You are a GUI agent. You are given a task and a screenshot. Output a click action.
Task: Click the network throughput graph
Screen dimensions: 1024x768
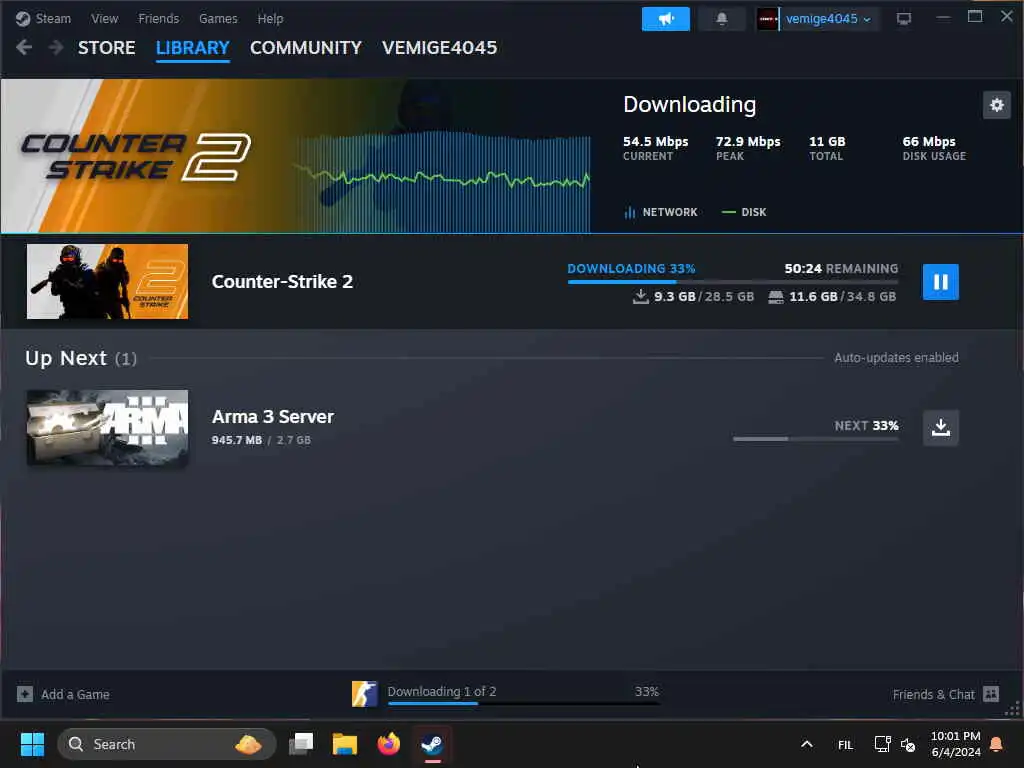441,182
